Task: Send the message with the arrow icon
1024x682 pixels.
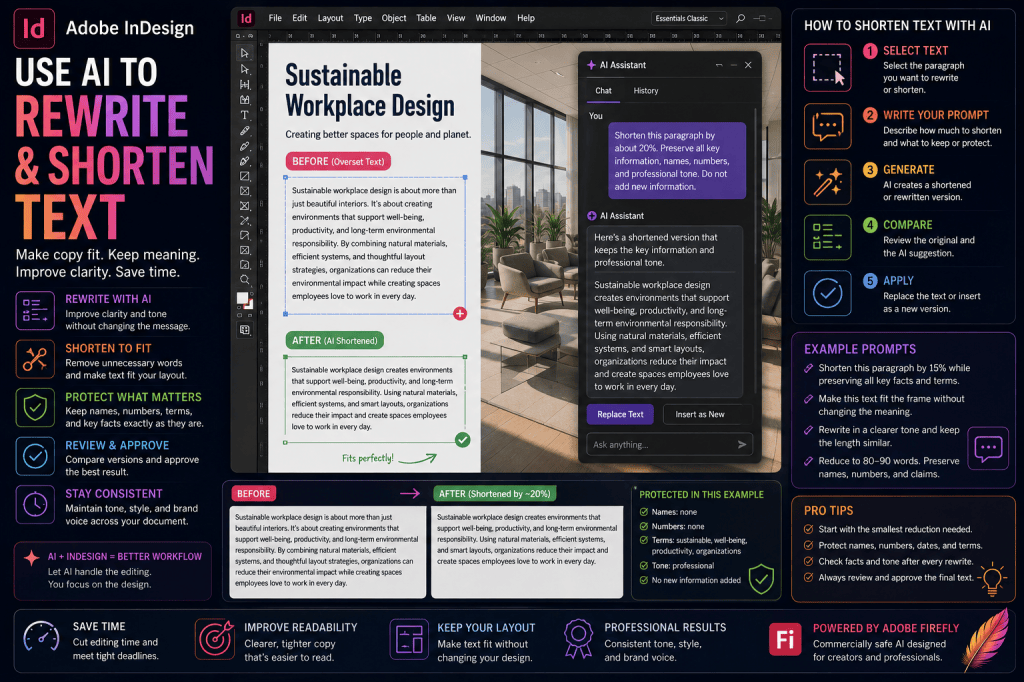Action: 742,444
